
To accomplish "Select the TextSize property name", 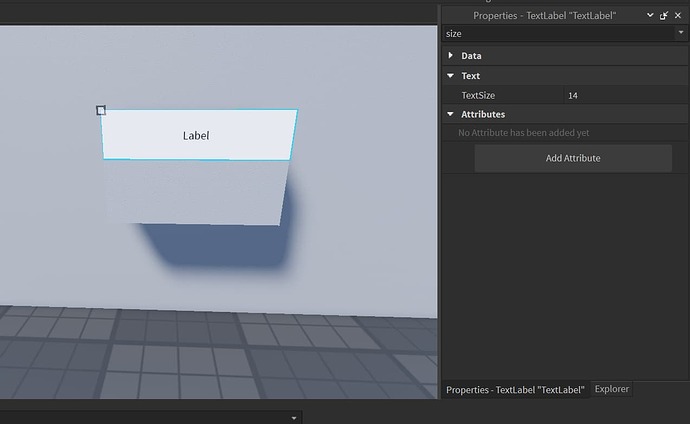I will [478, 95].
